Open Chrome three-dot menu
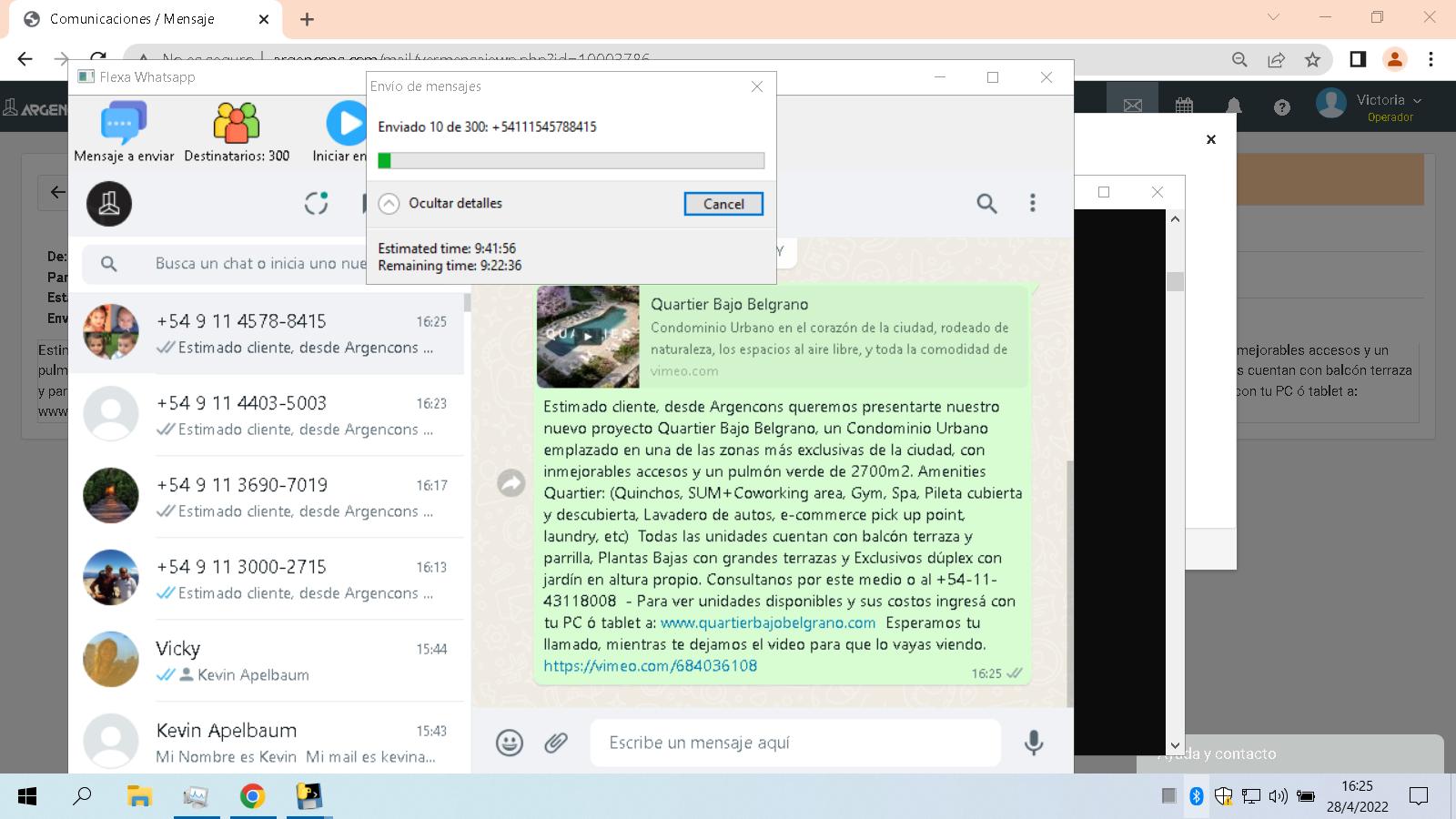The width and height of the screenshot is (1456, 819). pyautogui.click(x=1431, y=59)
